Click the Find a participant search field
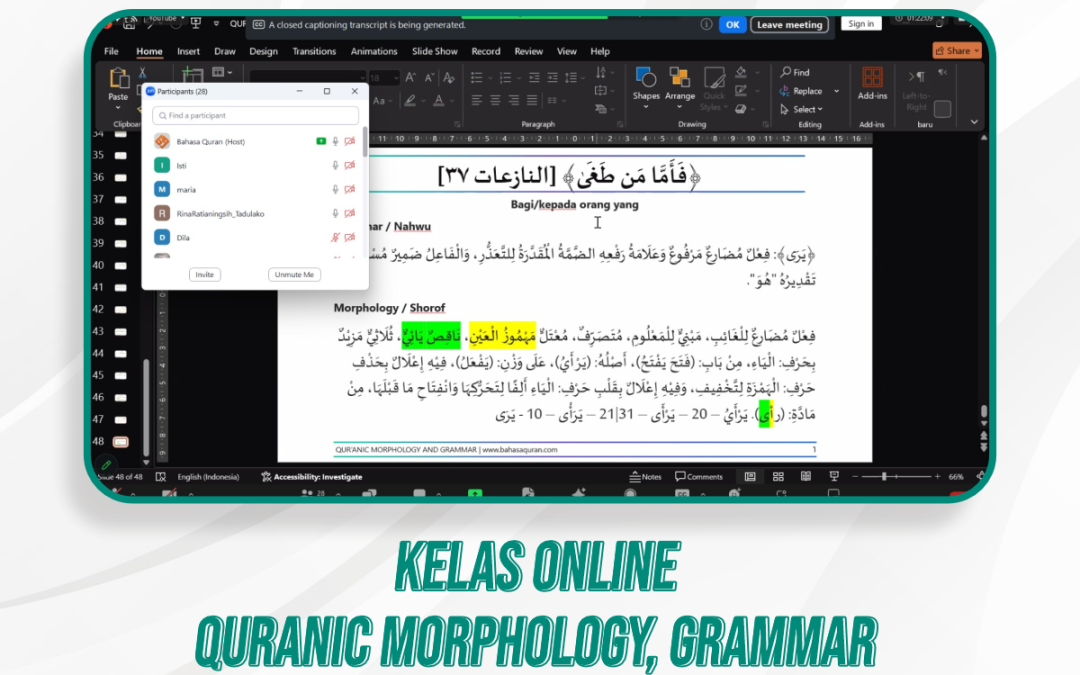Screen dimensions: 1080x675 pos(256,116)
